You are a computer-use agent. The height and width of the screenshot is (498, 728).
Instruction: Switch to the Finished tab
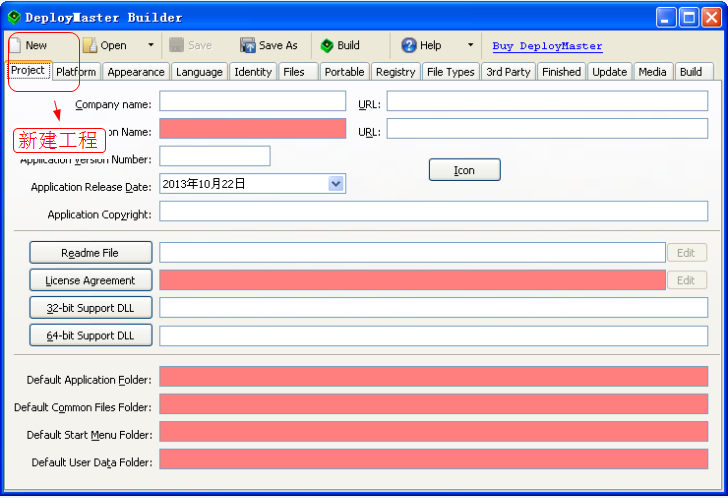pyautogui.click(x=561, y=72)
